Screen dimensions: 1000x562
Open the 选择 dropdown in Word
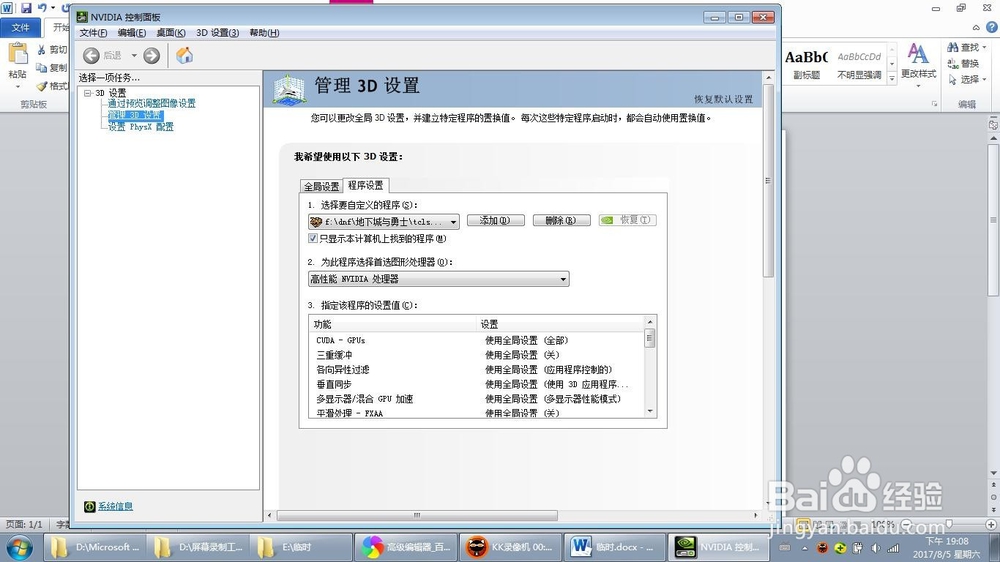[x=967, y=80]
